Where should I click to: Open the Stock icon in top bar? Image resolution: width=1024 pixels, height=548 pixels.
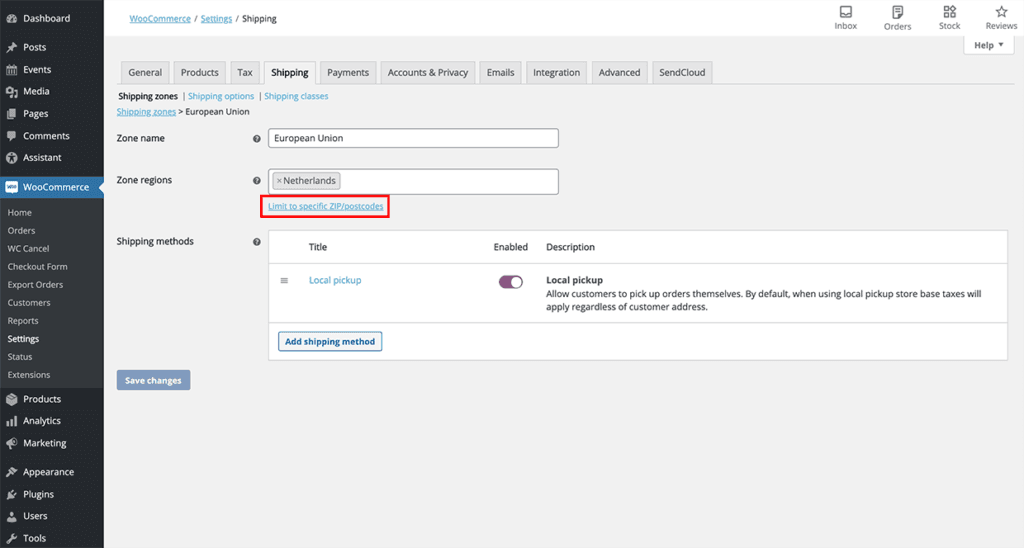pos(950,12)
